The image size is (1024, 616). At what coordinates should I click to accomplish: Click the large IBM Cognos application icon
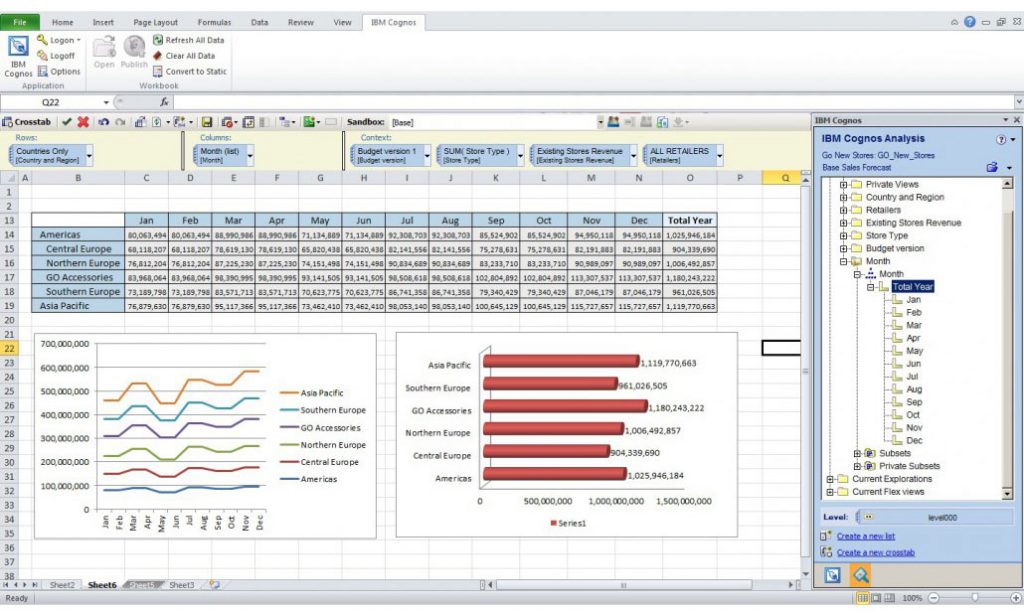coord(18,47)
